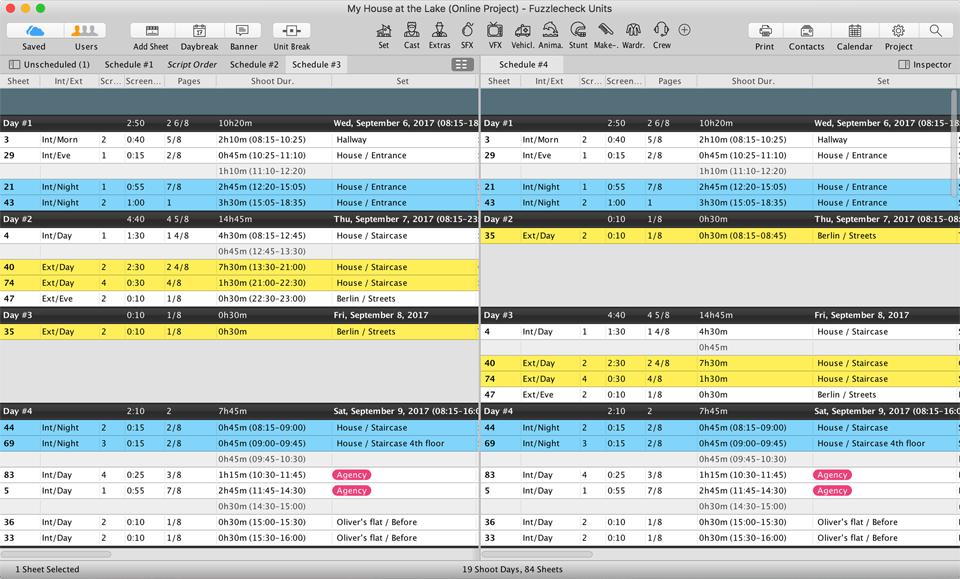Select Day #2 header in right pane
The height and width of the screenshot is (579, 960).
720,219
